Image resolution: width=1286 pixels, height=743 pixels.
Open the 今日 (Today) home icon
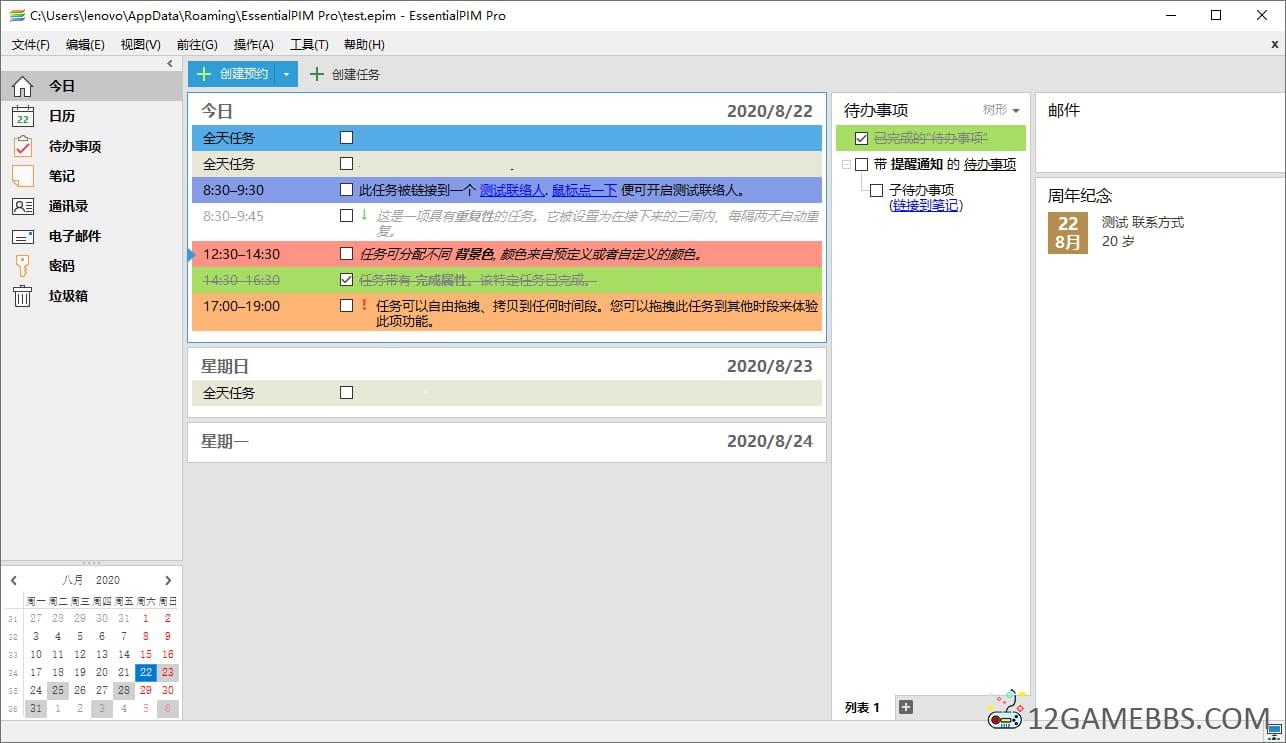pos(22,86)
